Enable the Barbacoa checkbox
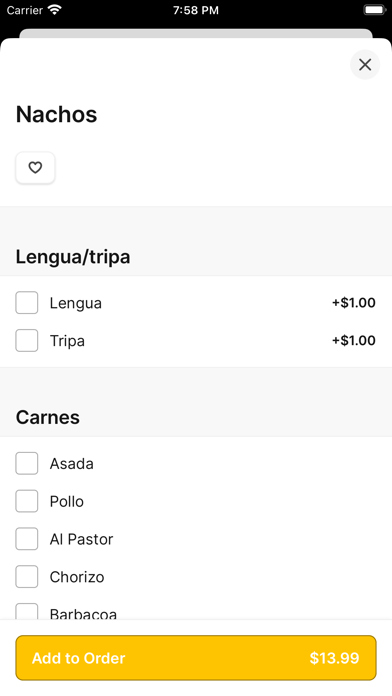The height and width of the screenshot is (696, 392). [x=27, y=612]
